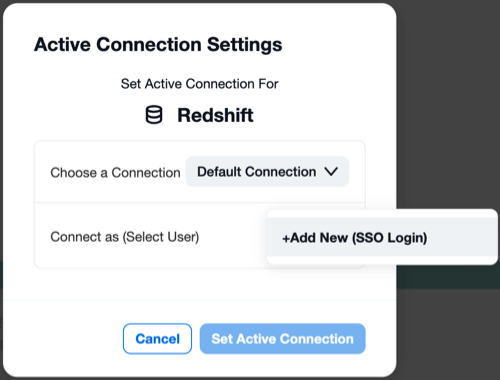The height and width of the screenshot is (380, 500).
Task: Click "Default Connection" text inside the selector
Action: click(257, 172)
